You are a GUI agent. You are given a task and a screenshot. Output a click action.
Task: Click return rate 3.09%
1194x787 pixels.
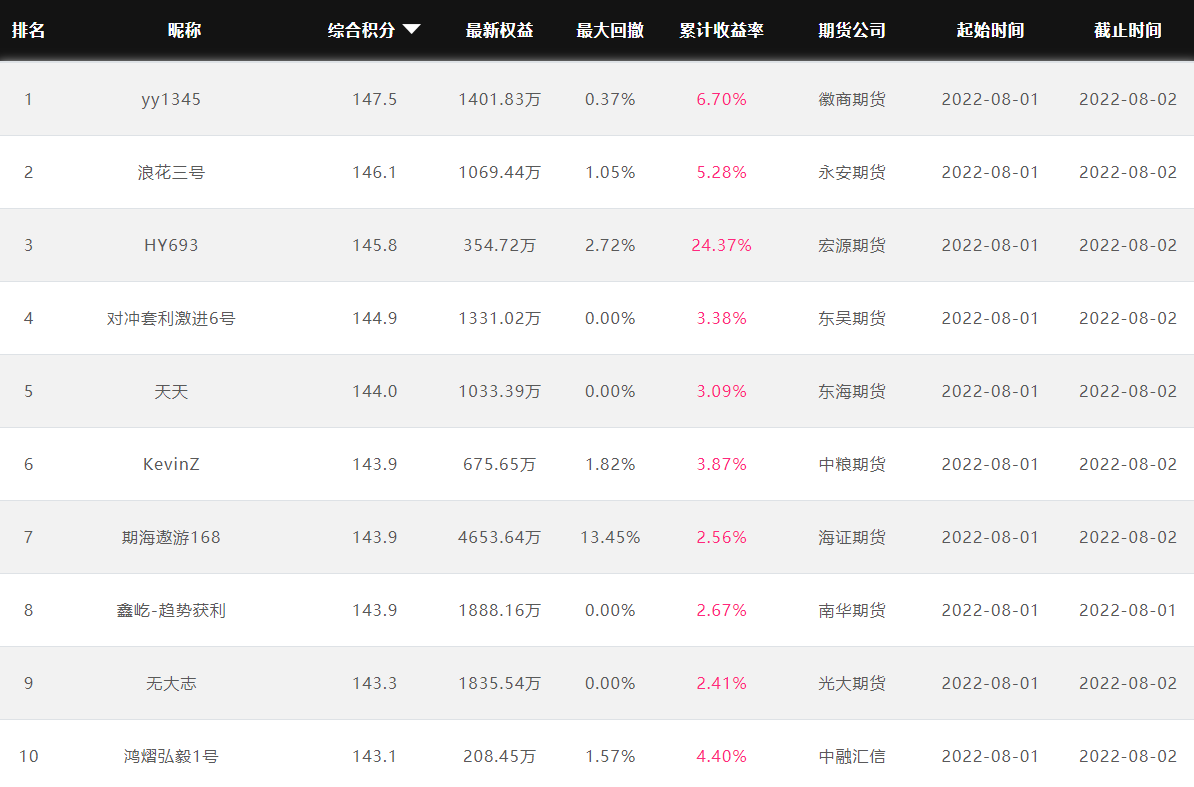[721, 391]
